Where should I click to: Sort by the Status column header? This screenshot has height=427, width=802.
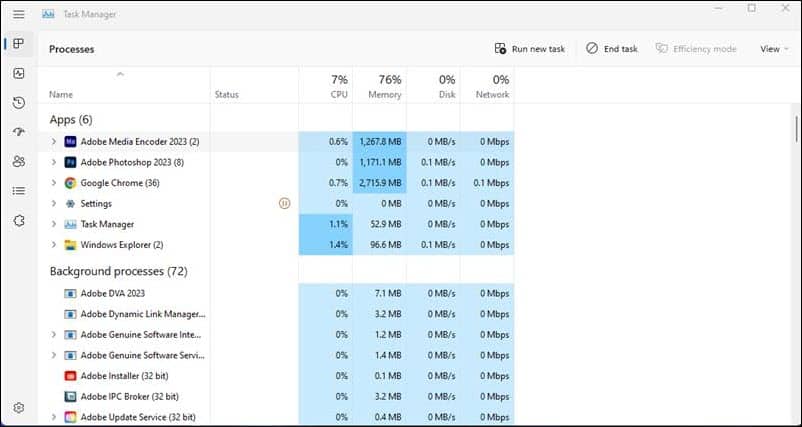coord(254,85)
